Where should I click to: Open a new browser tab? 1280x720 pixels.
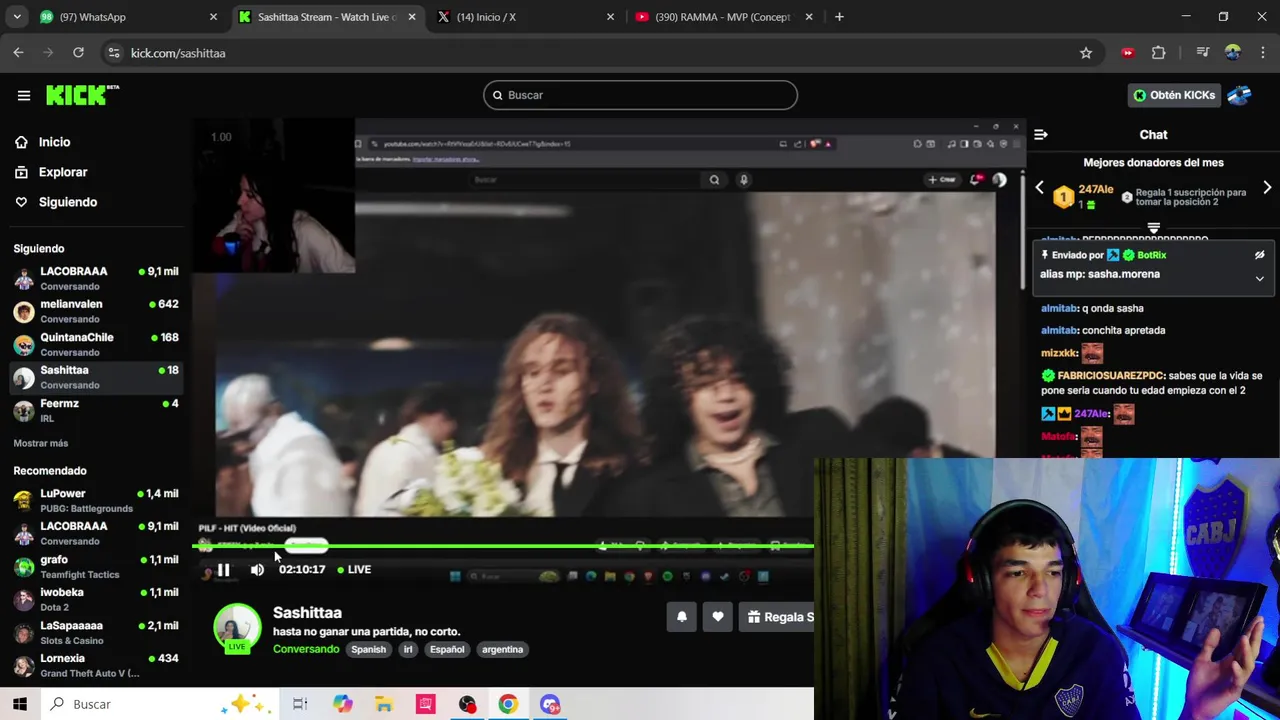click(839, 17)
